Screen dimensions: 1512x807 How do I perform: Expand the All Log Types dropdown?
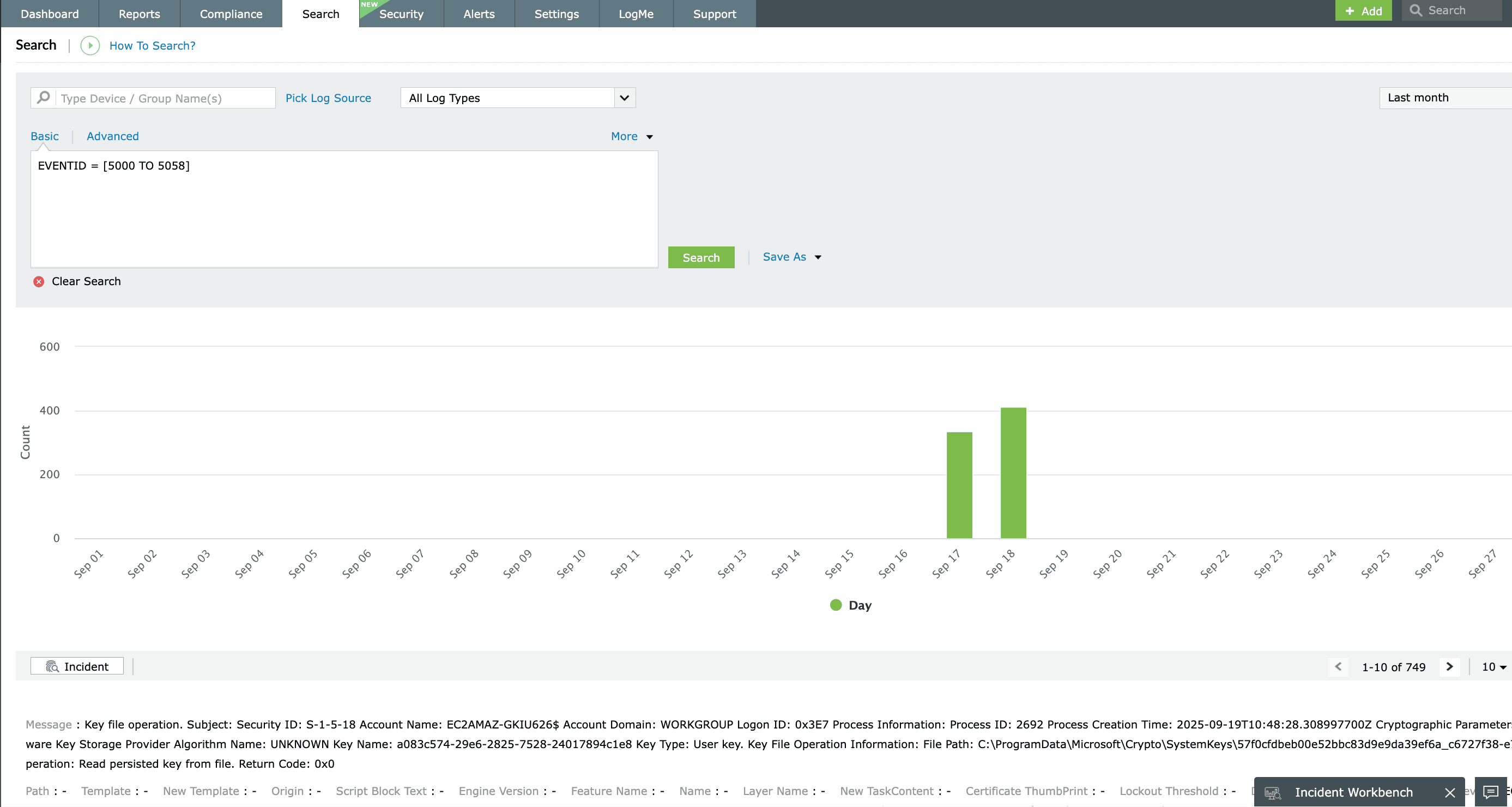click(625, 98)
